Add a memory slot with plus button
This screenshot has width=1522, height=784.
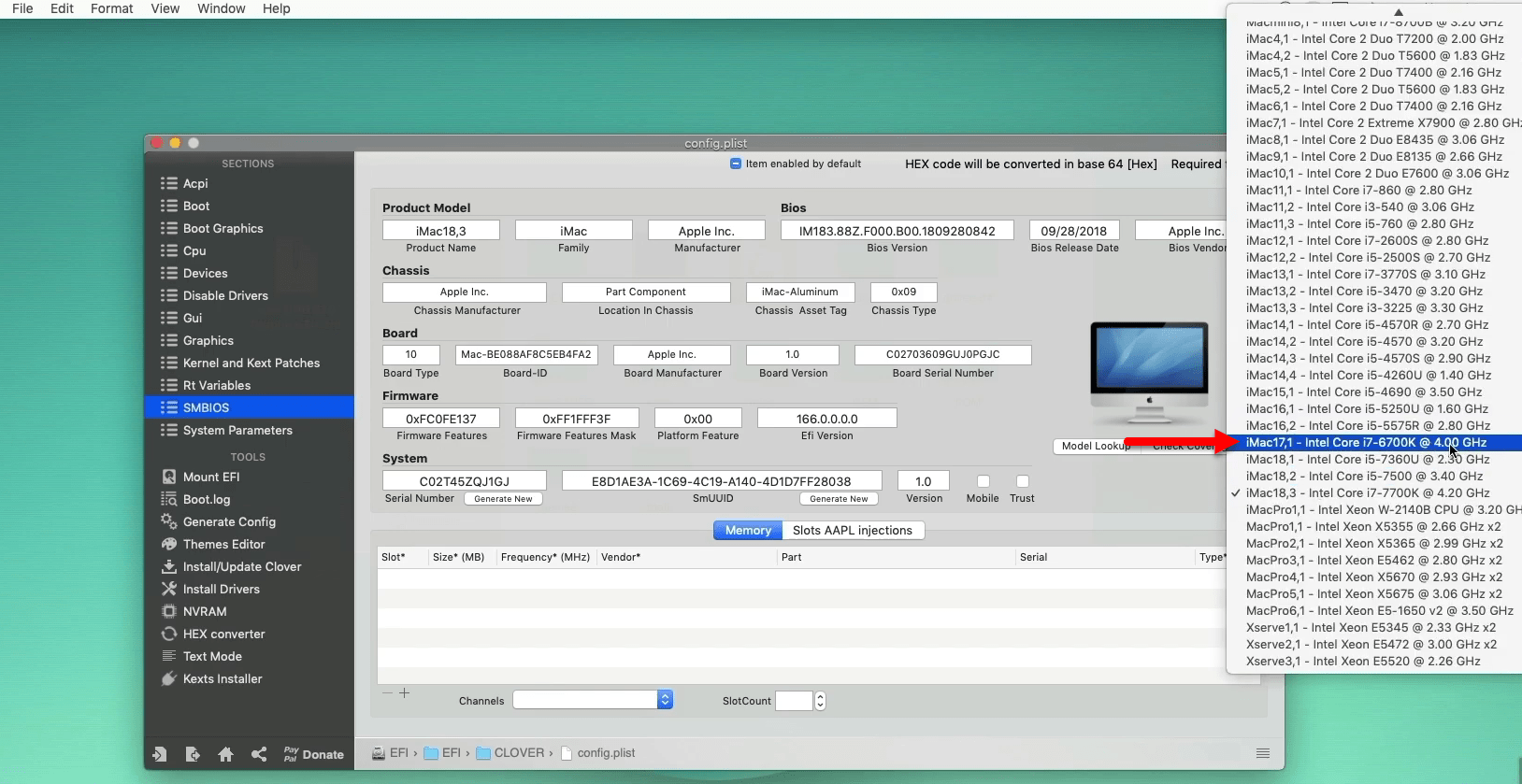pos(405,693)
